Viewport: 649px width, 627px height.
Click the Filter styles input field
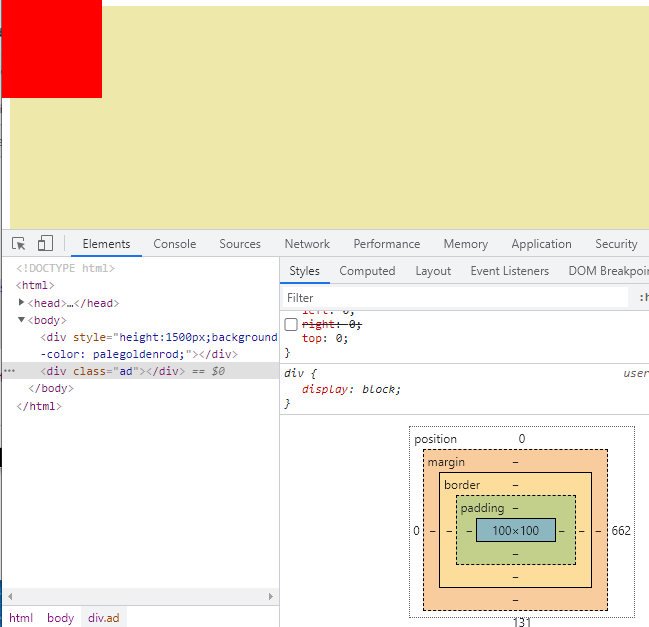click(x=455, y=297)
